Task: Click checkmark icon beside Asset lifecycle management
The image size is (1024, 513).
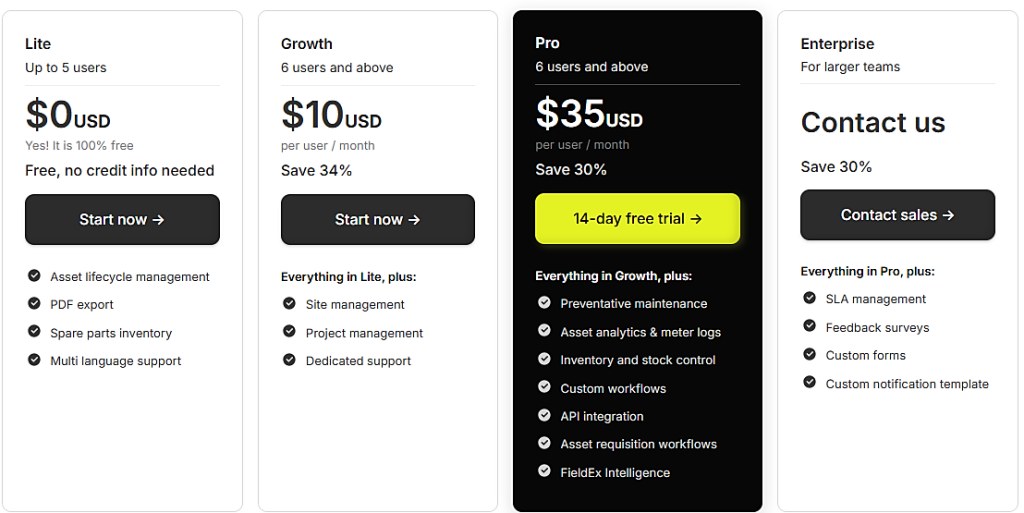Action: point(34,276)
